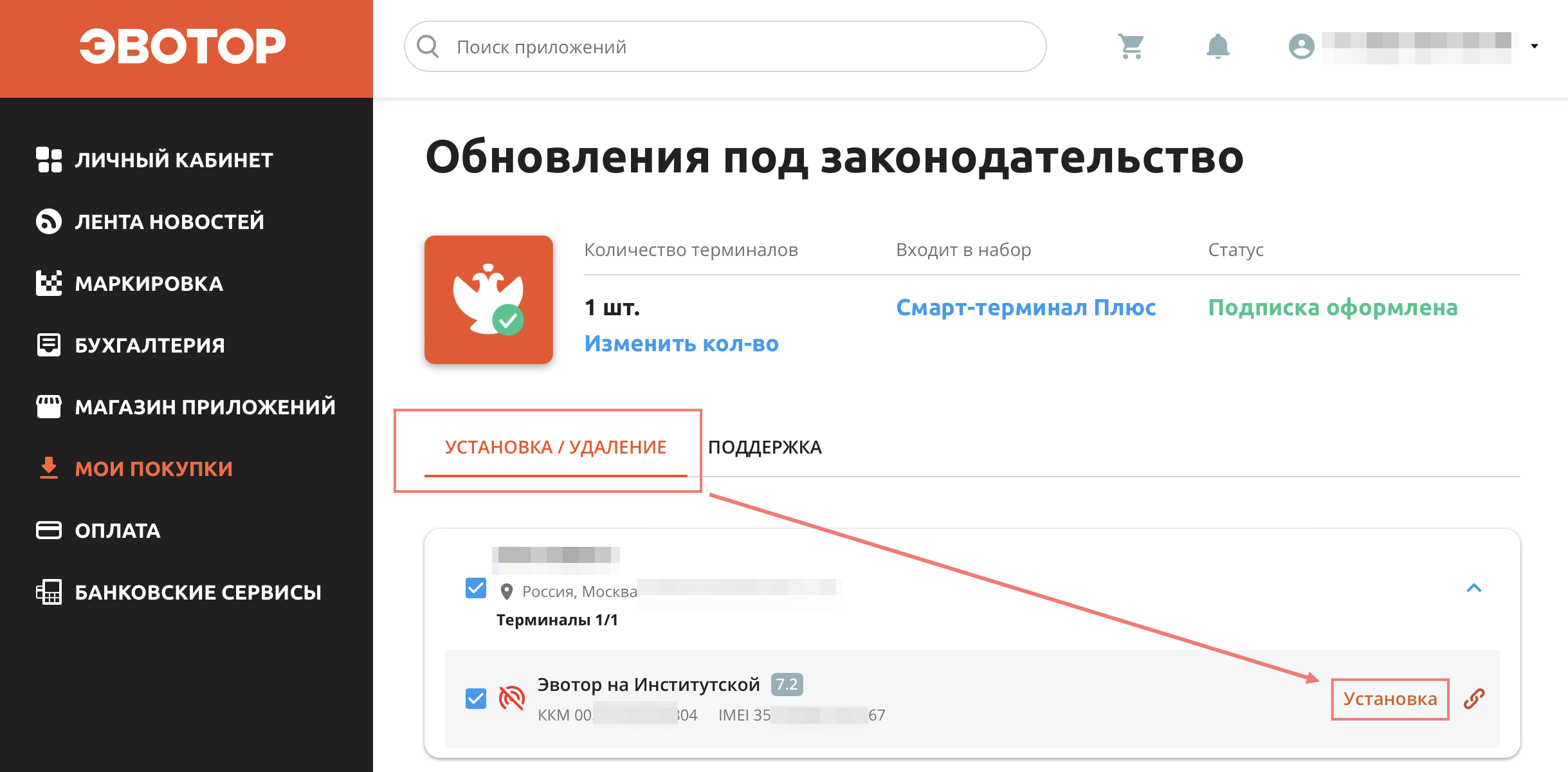Navigate to Магазин приложений
The width and height of the screenshot is (1568, 772).
tap(205, 407)
